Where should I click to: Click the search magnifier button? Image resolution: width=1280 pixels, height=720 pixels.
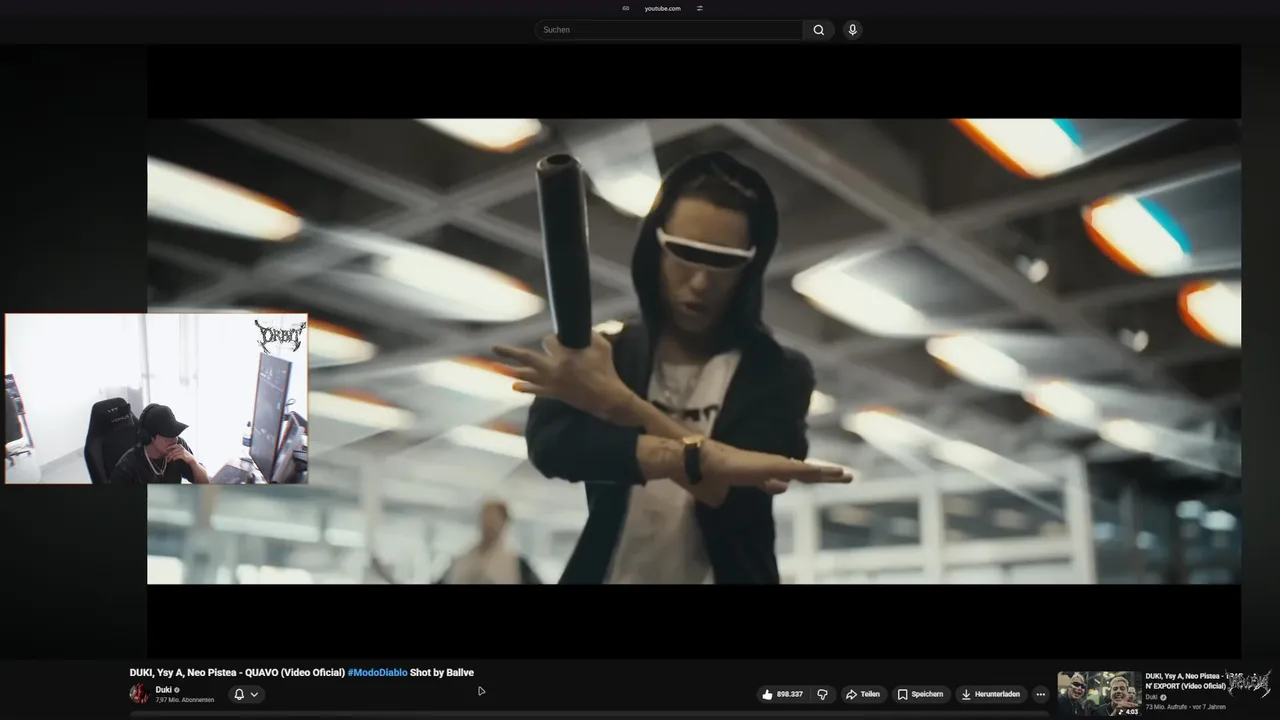pos(818,30)
